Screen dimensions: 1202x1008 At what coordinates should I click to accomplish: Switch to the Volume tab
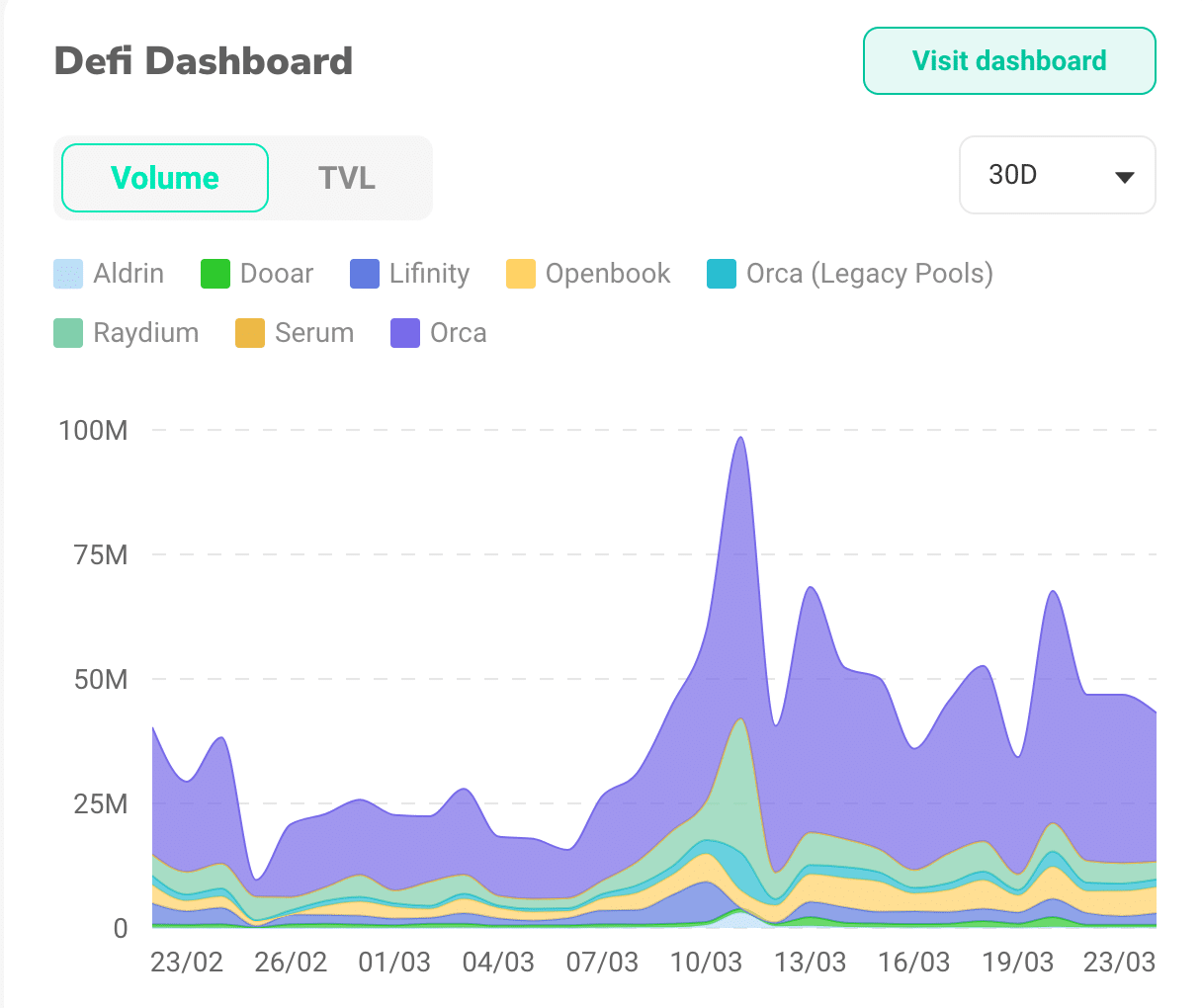pyautogui.click(x=164, y=178)
